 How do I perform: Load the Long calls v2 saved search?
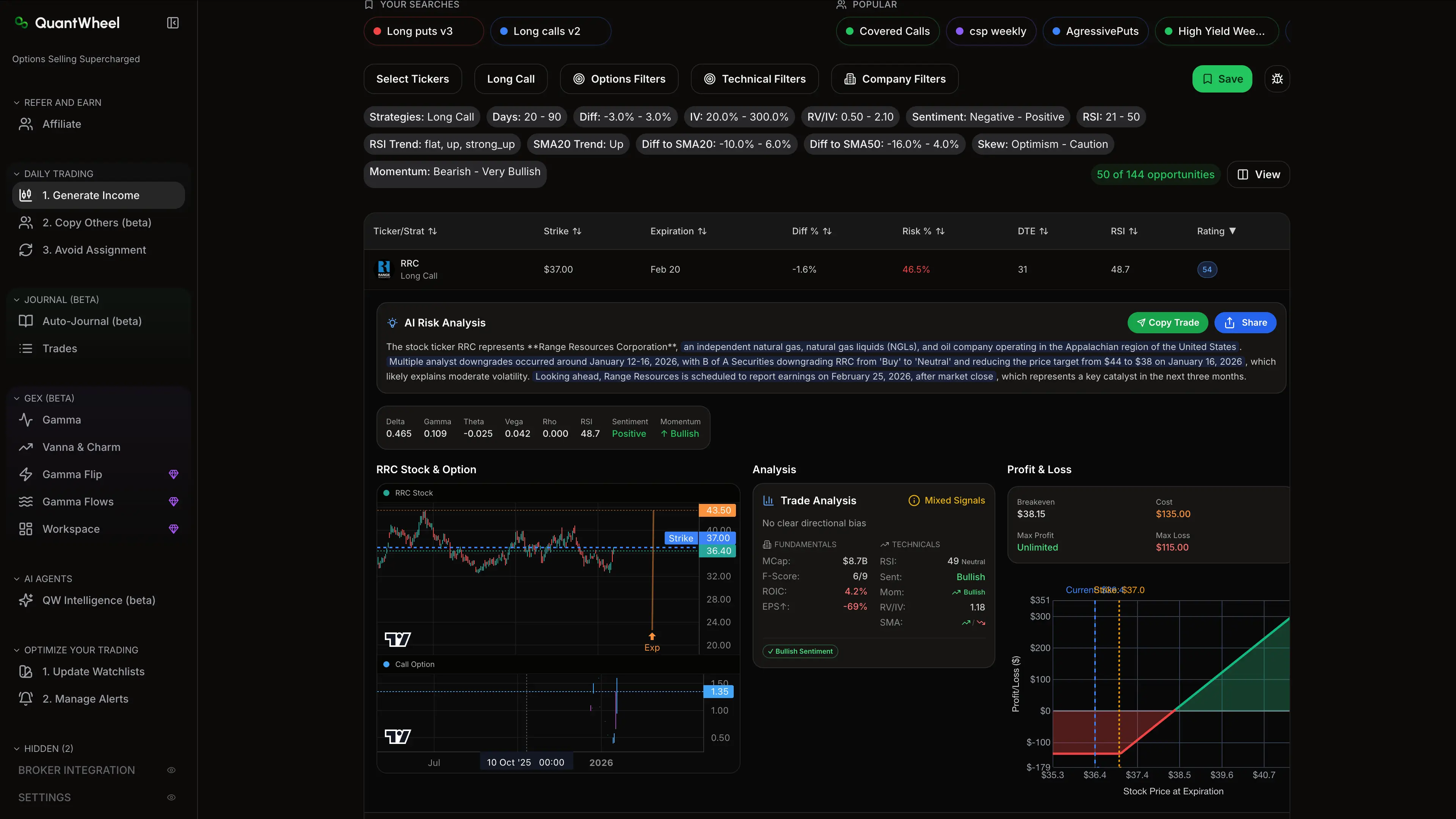tap(550, 31)
